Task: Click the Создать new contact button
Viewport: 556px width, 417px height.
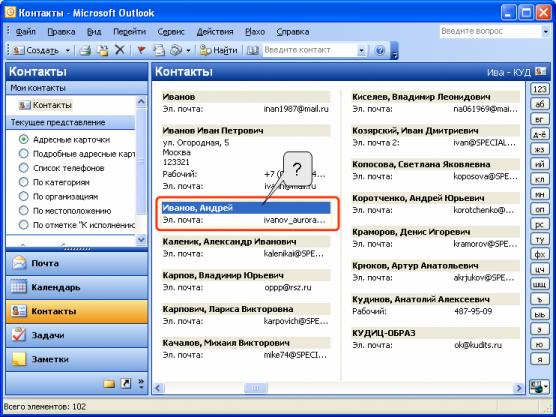Action: (35, 50)
